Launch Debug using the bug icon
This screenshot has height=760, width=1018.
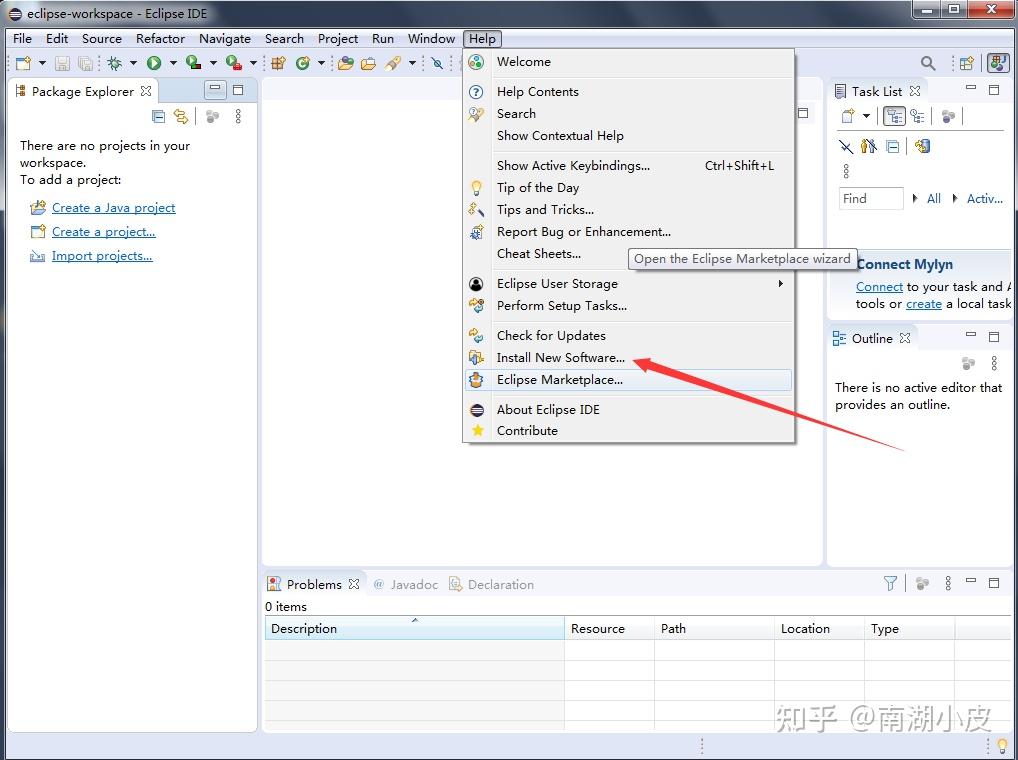[115, 63]
